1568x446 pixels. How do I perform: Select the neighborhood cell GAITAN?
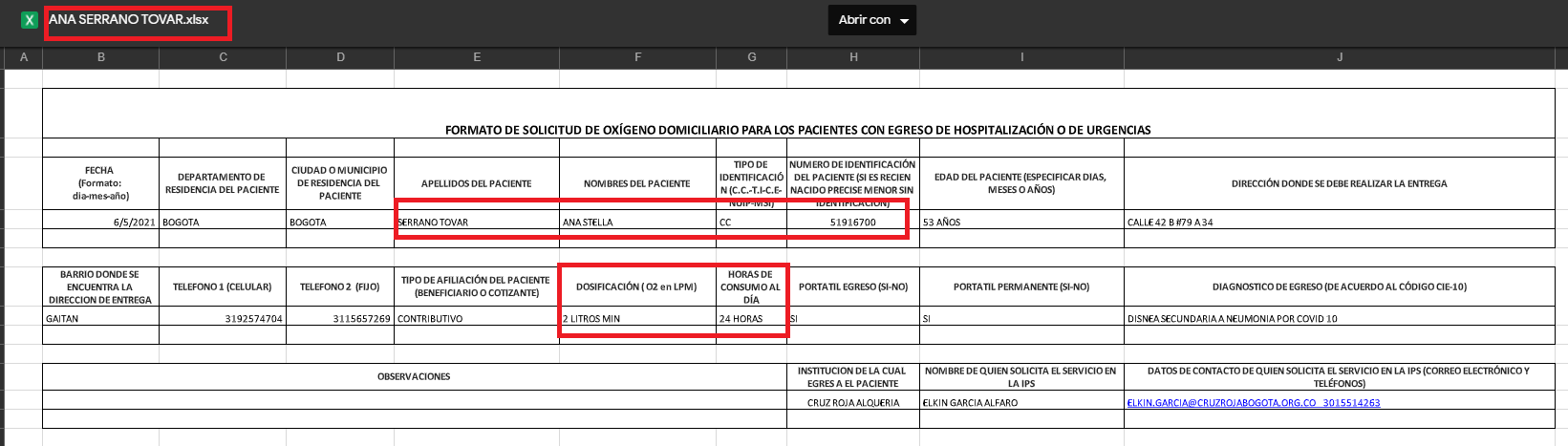(101, 318)
